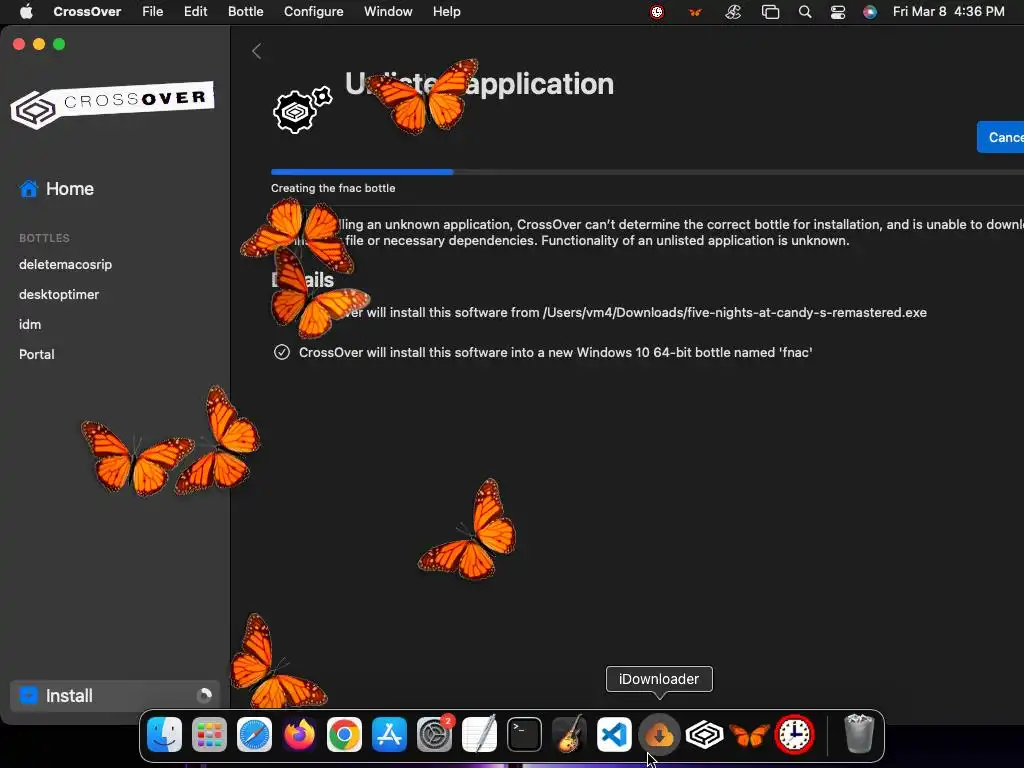Click the Stage Manager windows menu bar icon
This screenshot has height=768, width=1024.
click(771, 12)
